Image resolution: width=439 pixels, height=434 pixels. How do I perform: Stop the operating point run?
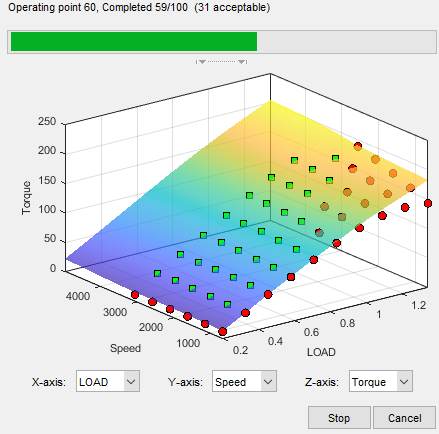pos(339,418)
